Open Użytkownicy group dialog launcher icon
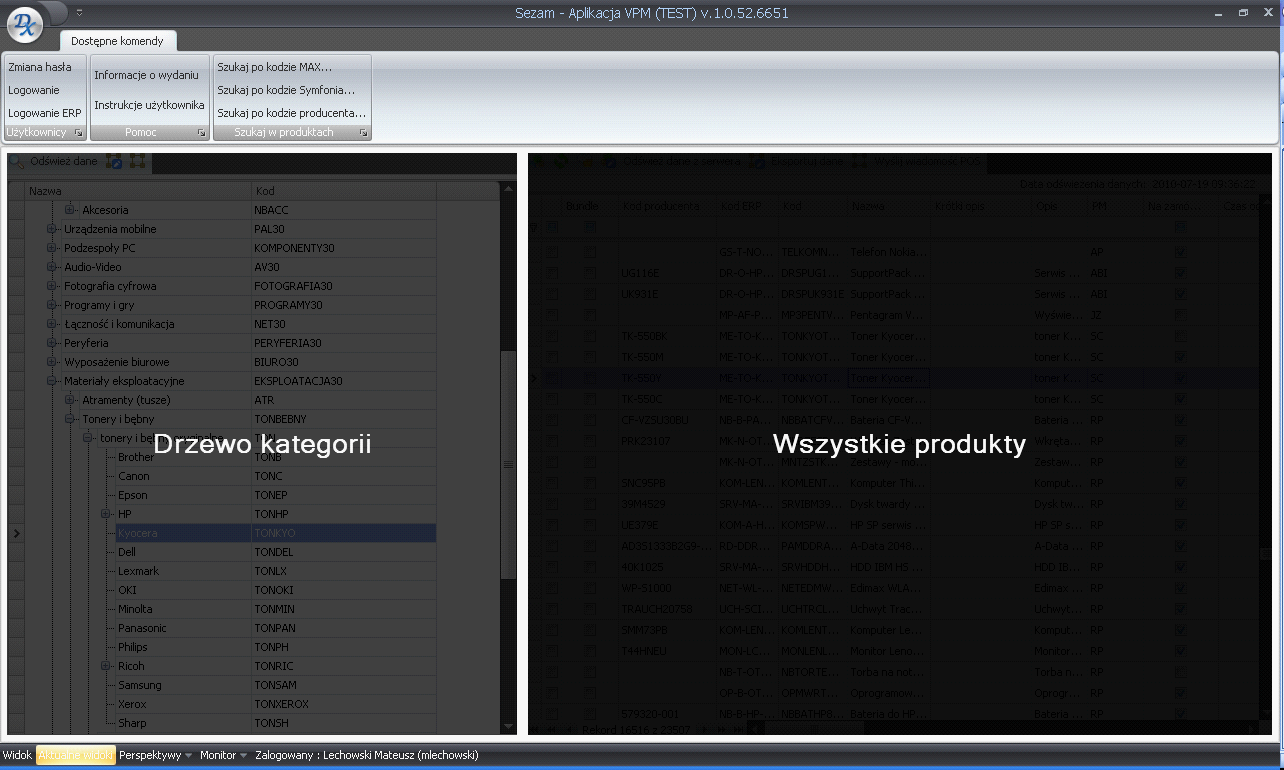 point(78,132)
